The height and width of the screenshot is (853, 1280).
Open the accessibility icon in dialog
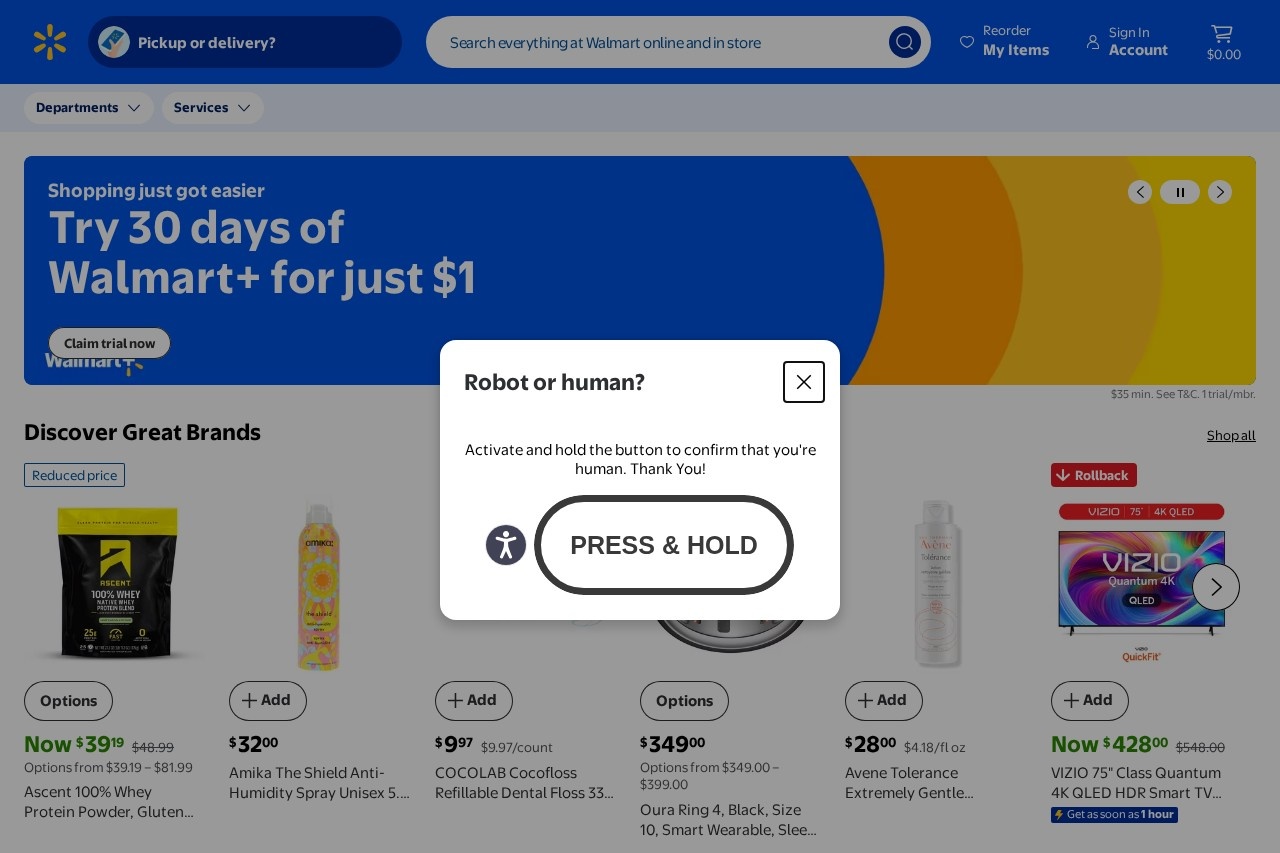click(x=506, y=545)
